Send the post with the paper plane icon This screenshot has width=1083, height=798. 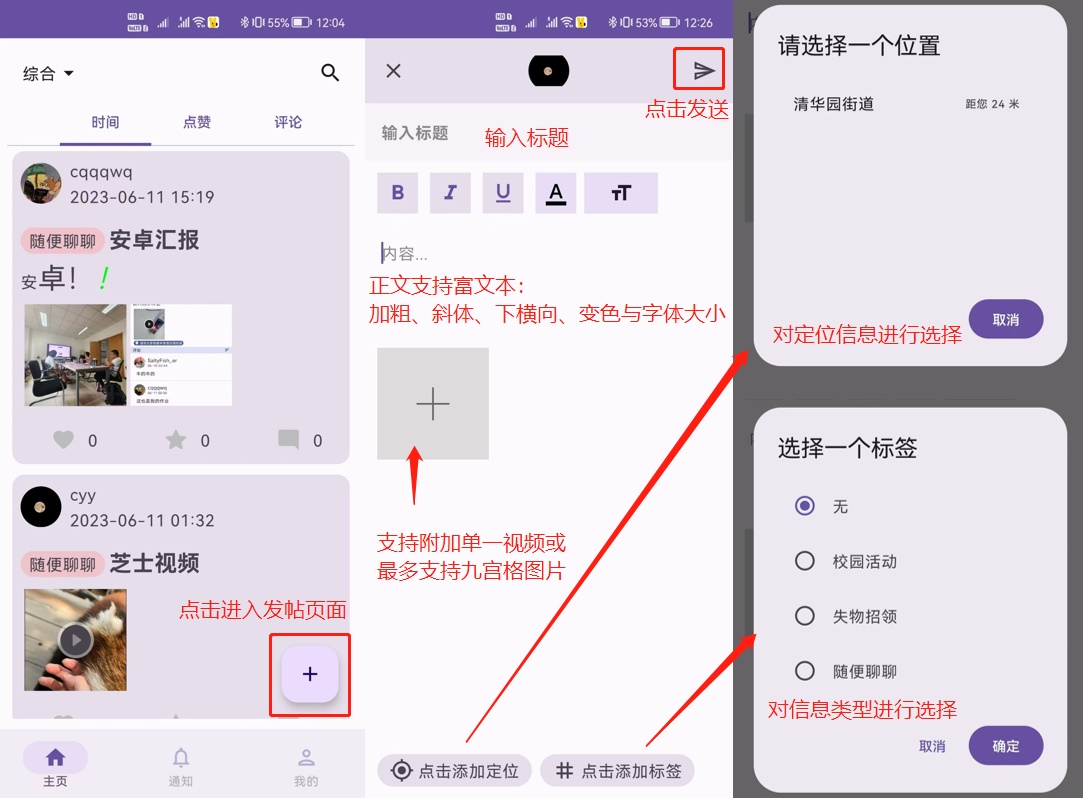[x=703, y=70]
